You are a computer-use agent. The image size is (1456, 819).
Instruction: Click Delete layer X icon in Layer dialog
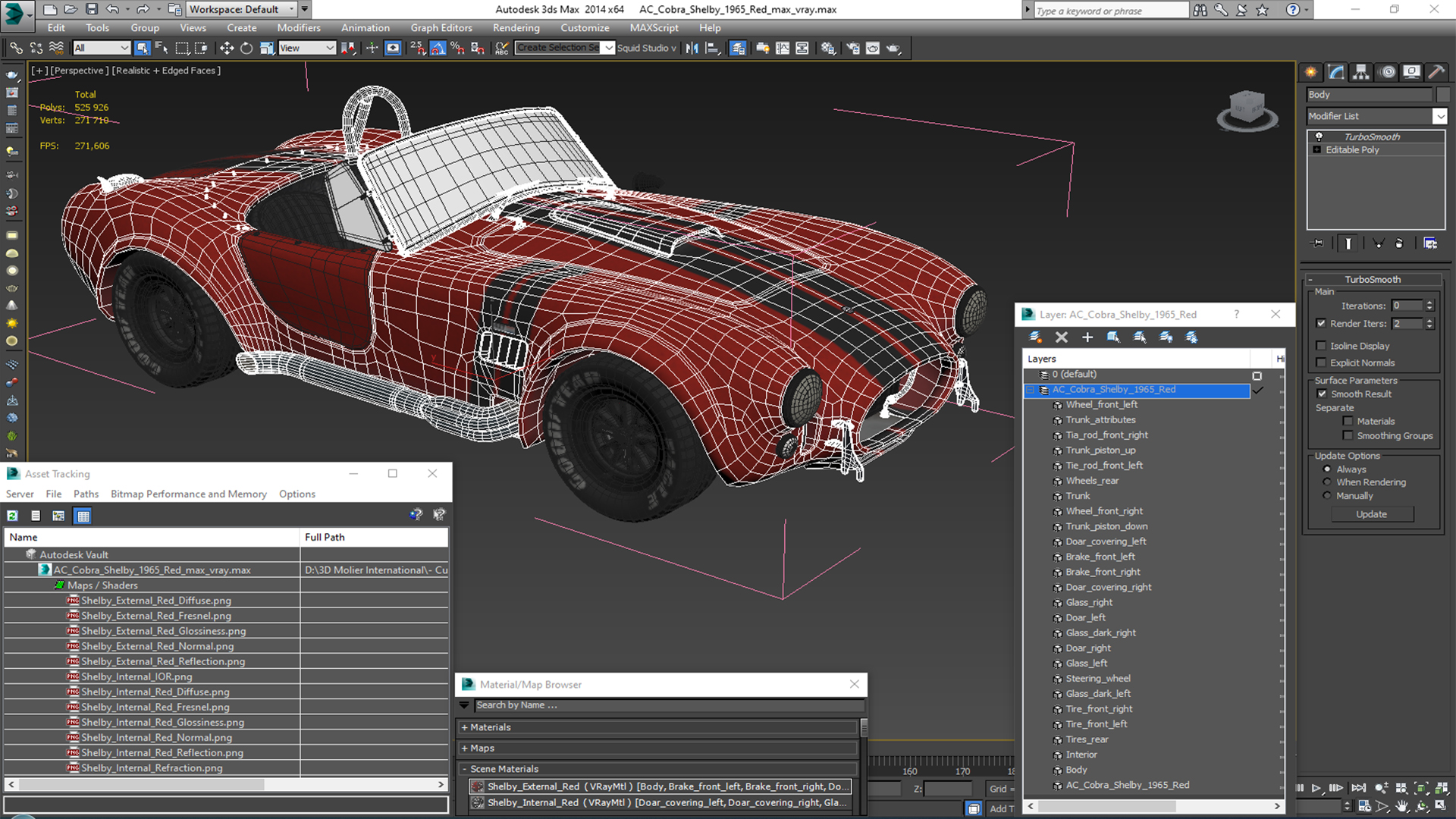tap(1062, 337)
